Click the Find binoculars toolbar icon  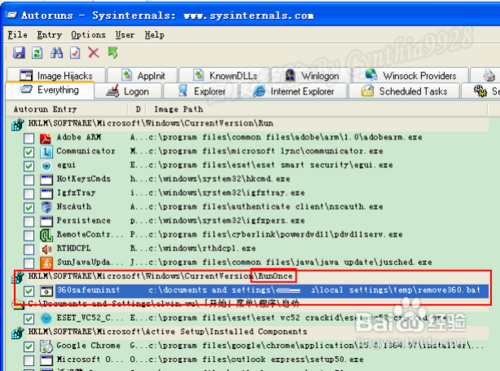56,53
